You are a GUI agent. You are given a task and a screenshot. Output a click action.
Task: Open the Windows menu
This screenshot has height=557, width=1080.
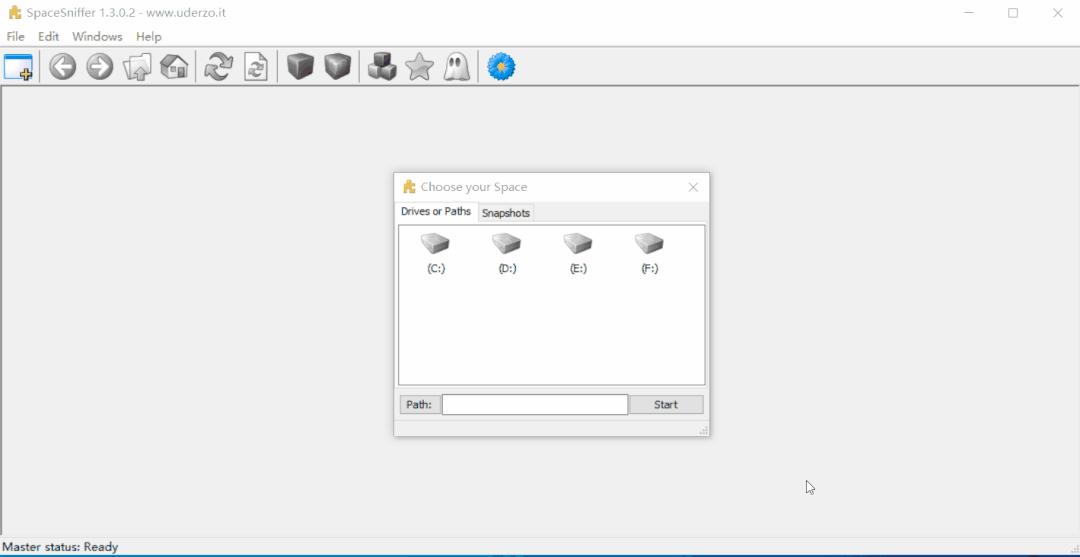(97, 36)
